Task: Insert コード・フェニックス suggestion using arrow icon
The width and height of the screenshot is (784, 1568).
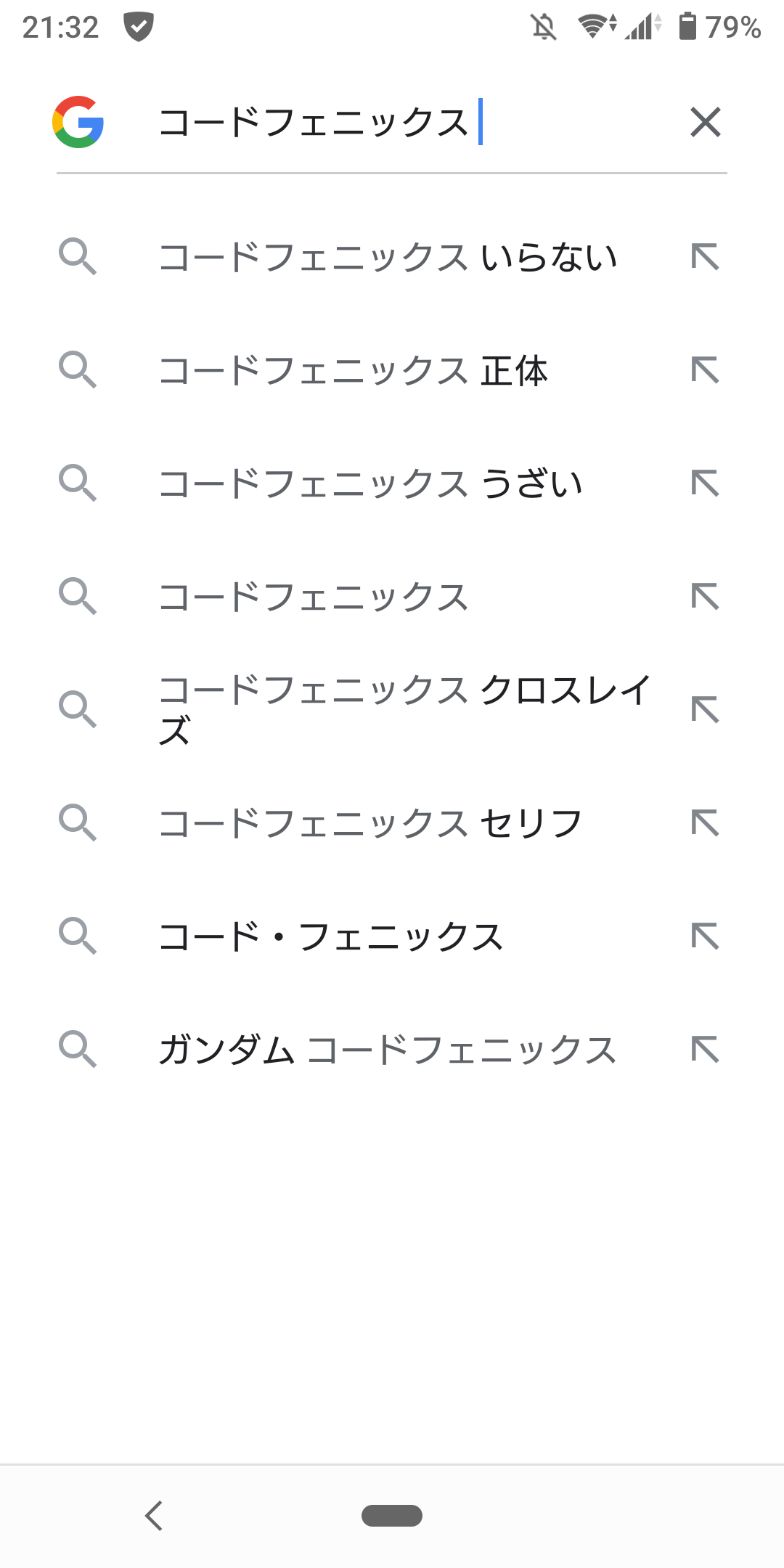Action: 706,936
